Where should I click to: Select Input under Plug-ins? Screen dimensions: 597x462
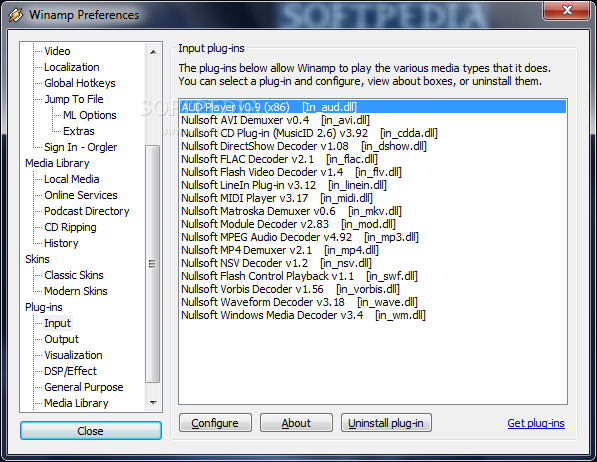pyautogui.click(x=57, y=323)
